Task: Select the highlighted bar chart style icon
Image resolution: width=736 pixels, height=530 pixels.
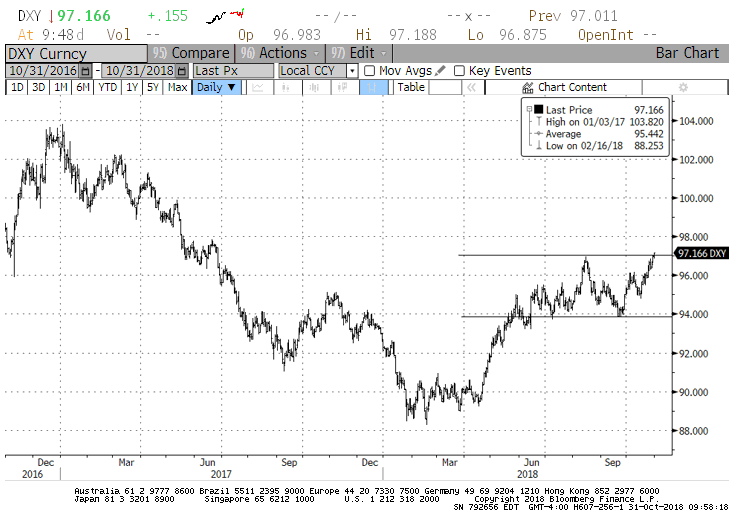Action: (x=373, y=87)
